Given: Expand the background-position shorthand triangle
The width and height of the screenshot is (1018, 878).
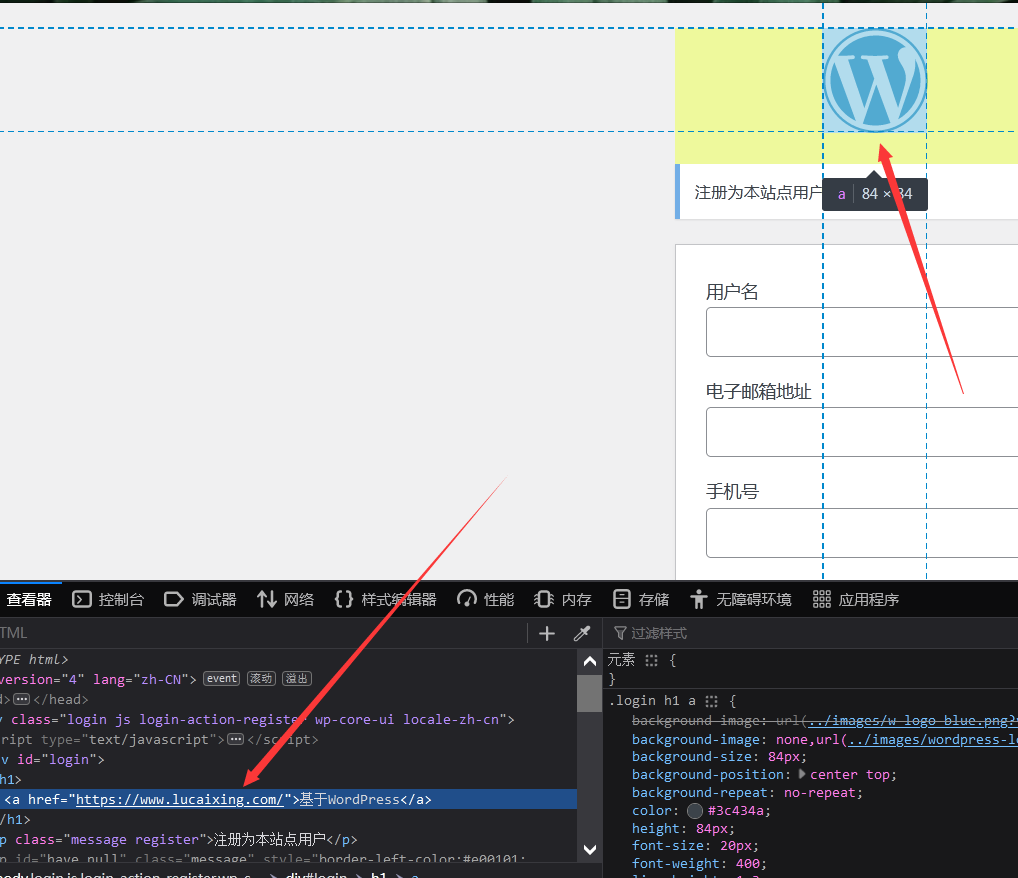Looking at the screenshot, I should tap(802, 774).
